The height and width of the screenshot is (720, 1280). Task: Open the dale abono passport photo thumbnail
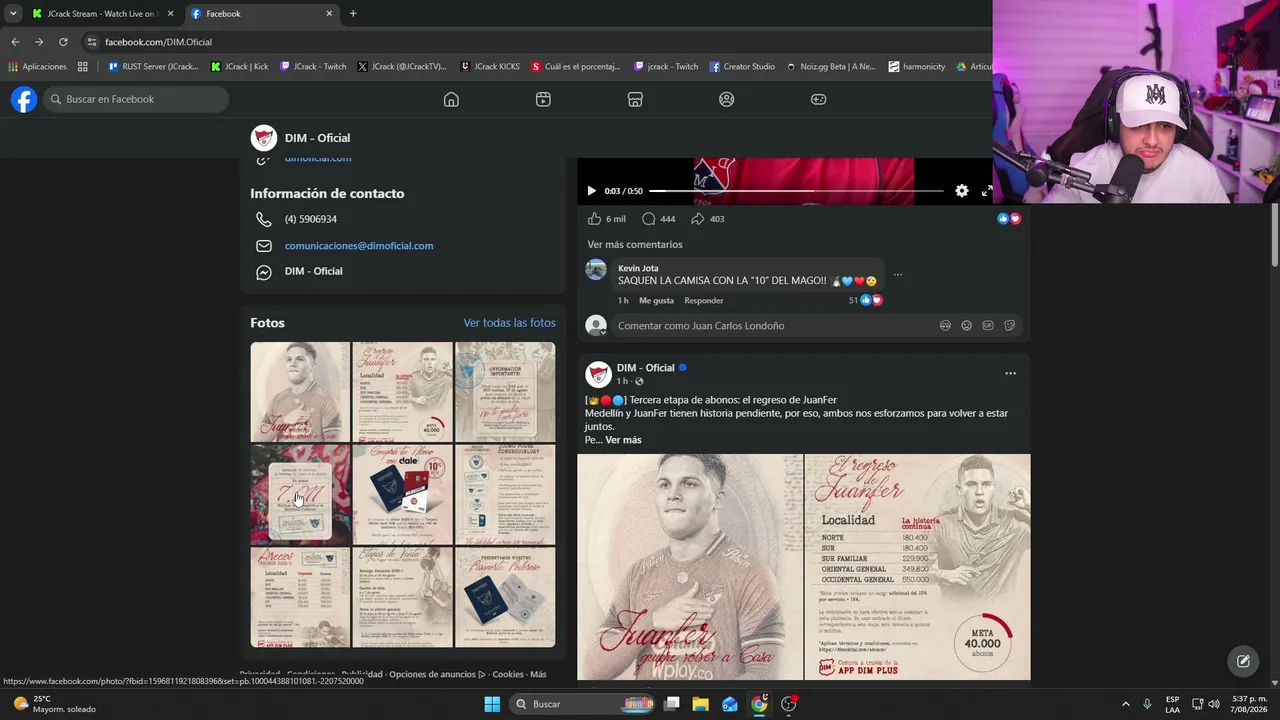(402, 494)
